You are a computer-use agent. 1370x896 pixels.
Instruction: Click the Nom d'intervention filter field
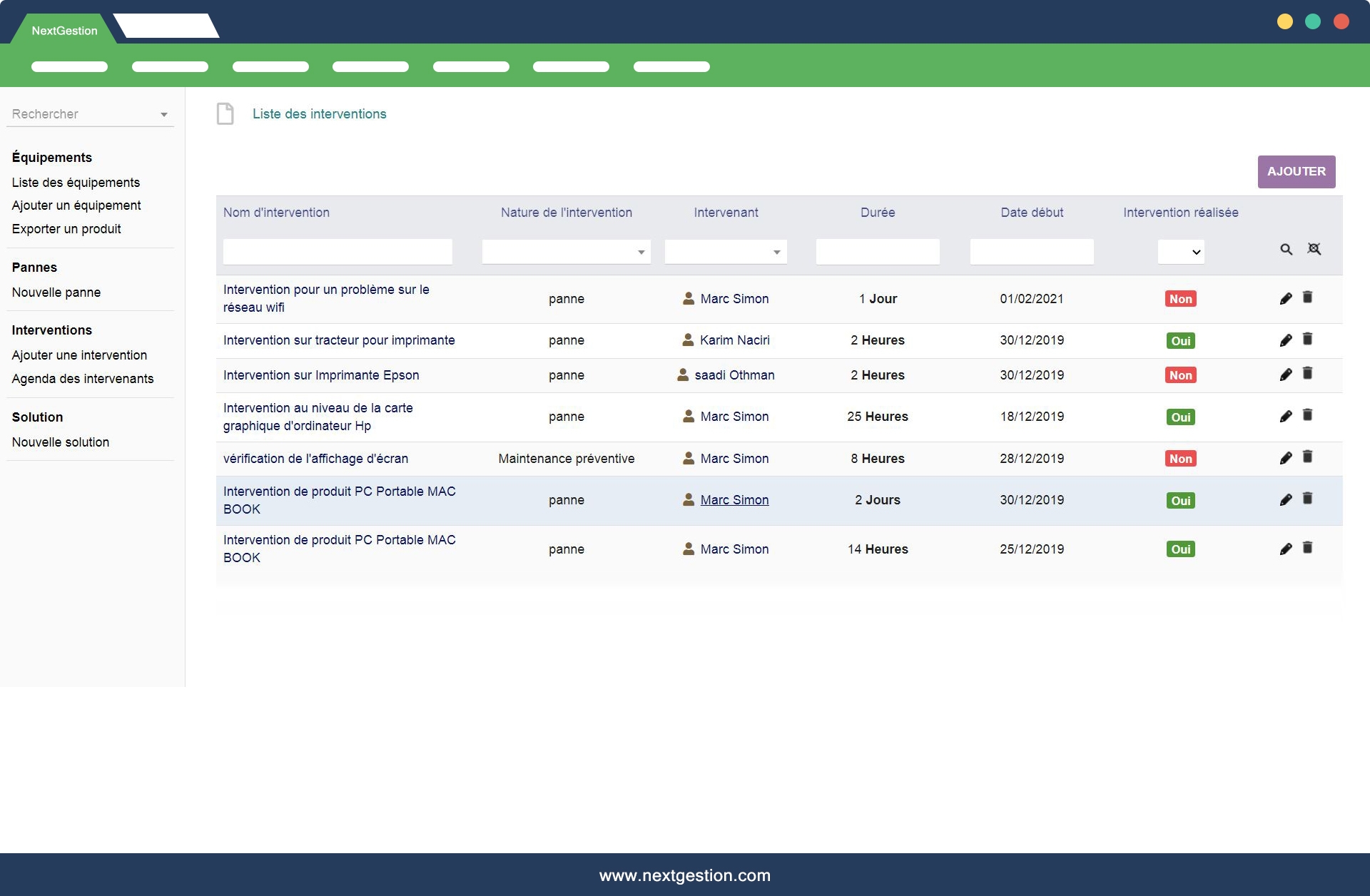pos(338,252)
